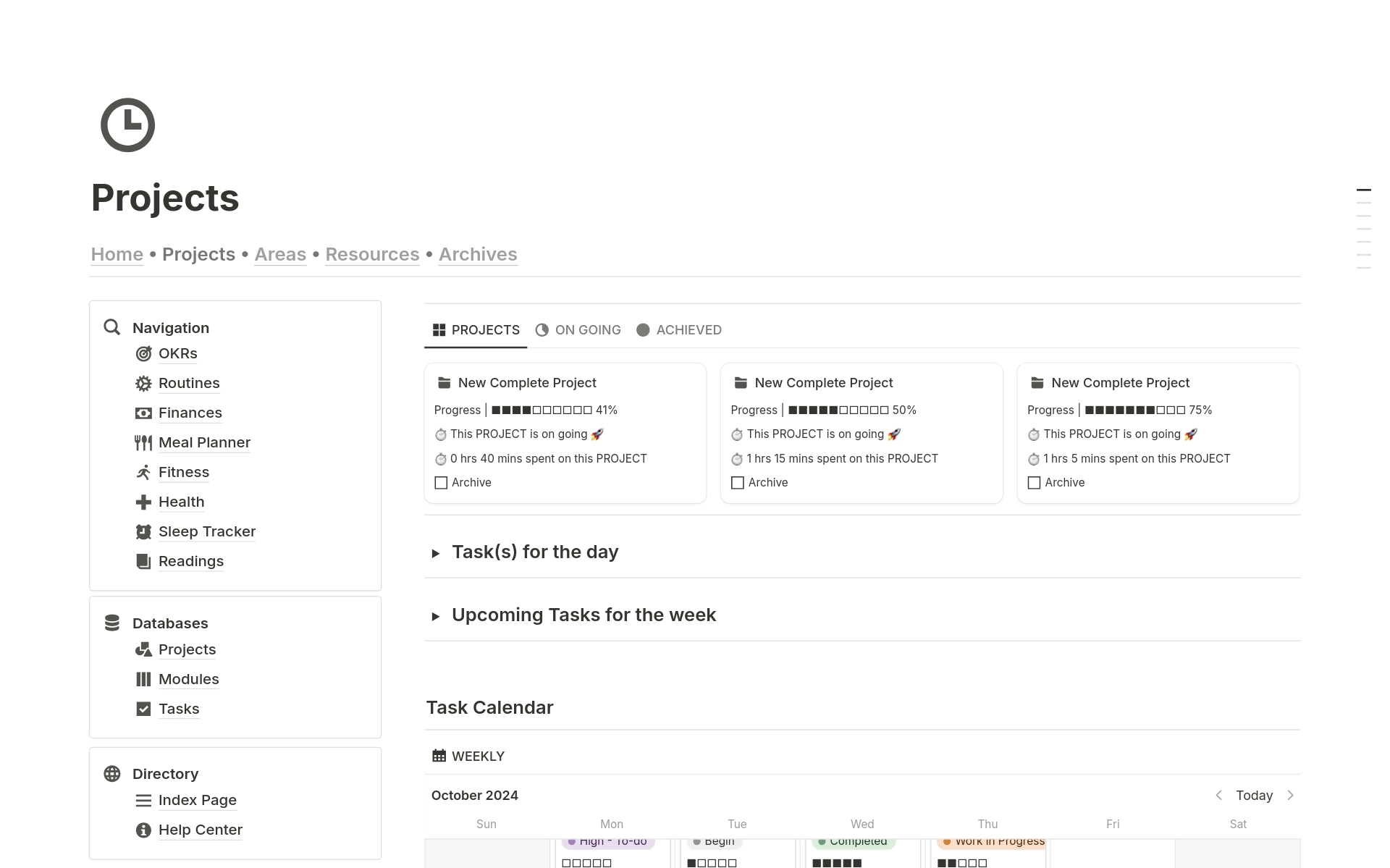Click the Databases stack icon
The image size is (1390, 868).
[112, 623]
